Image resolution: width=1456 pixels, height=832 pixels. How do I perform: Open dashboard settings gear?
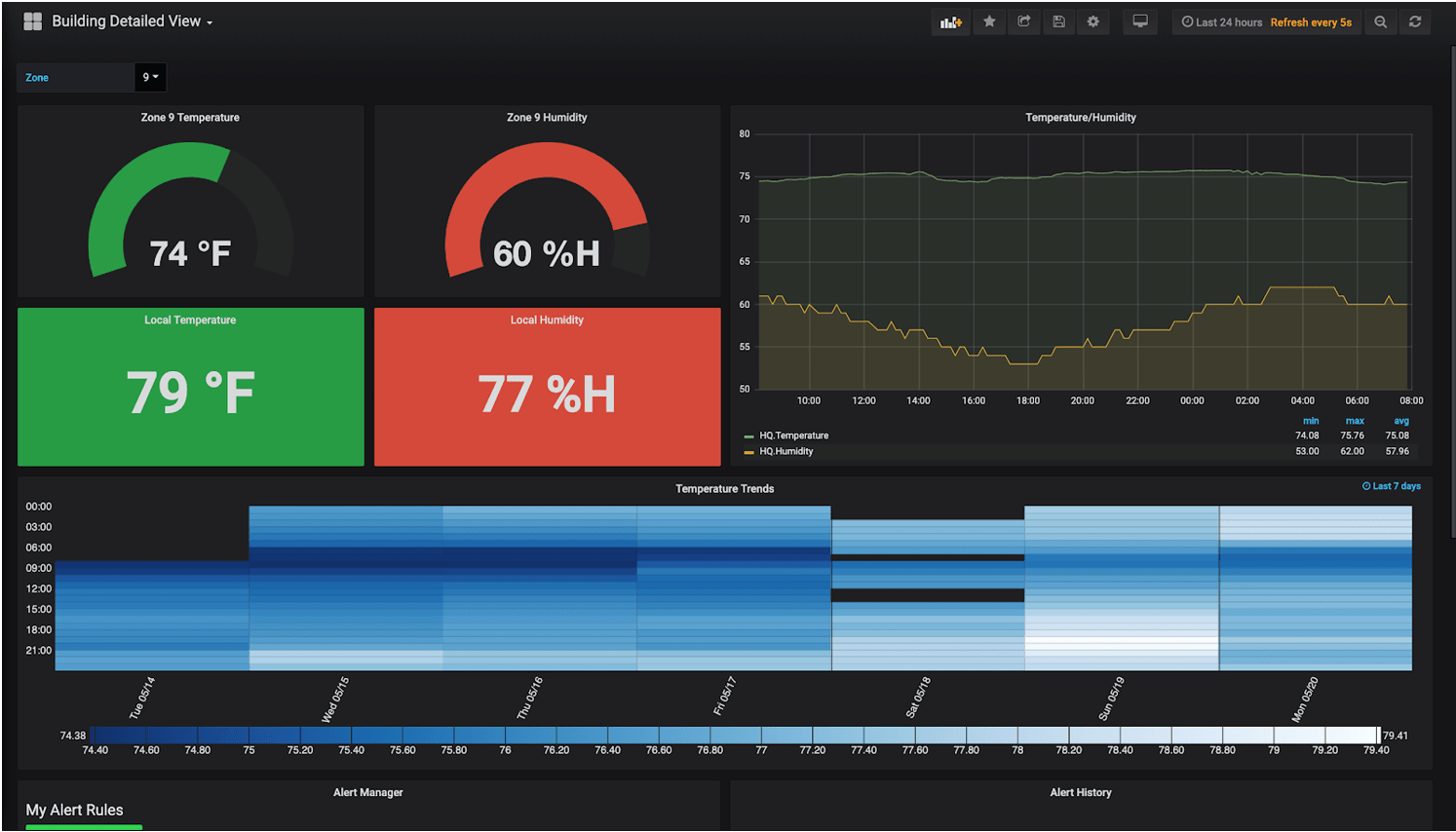tap(1093, 21)
